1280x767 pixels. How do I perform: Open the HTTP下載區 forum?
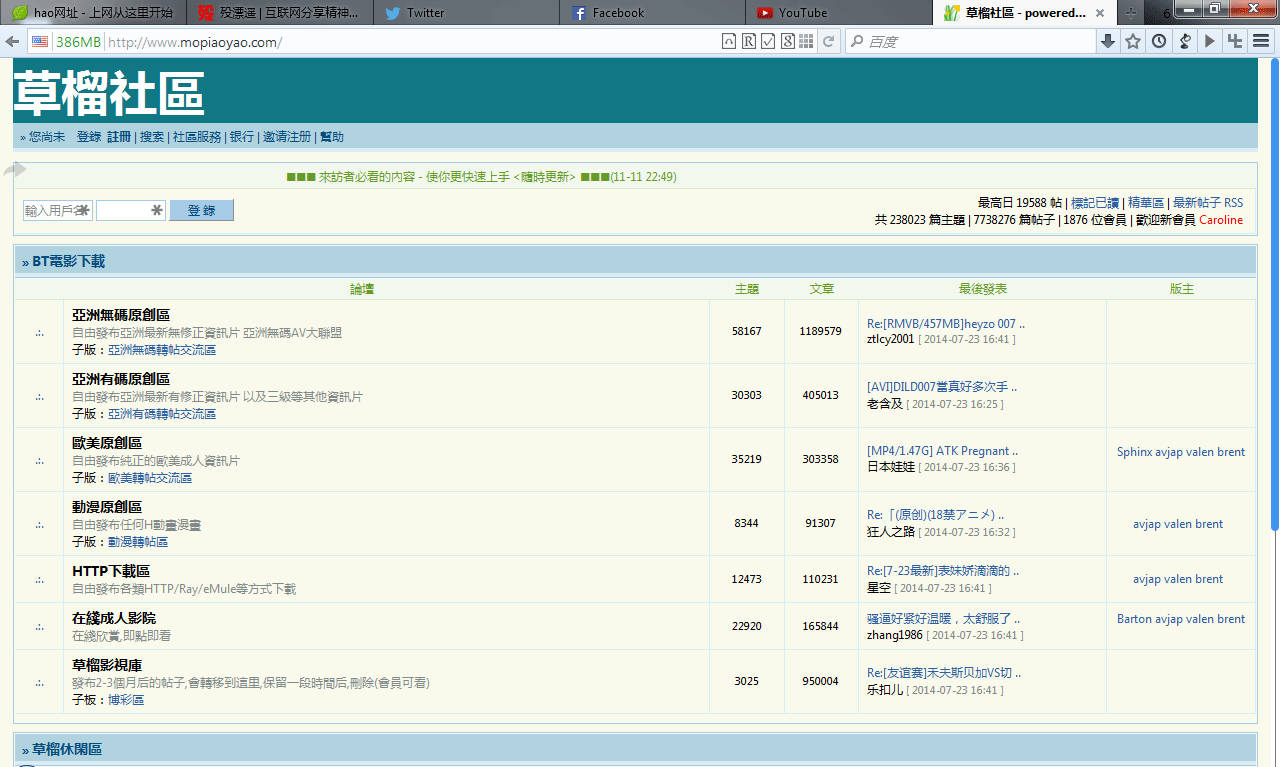pyautogui.click(x=111, y=571)
